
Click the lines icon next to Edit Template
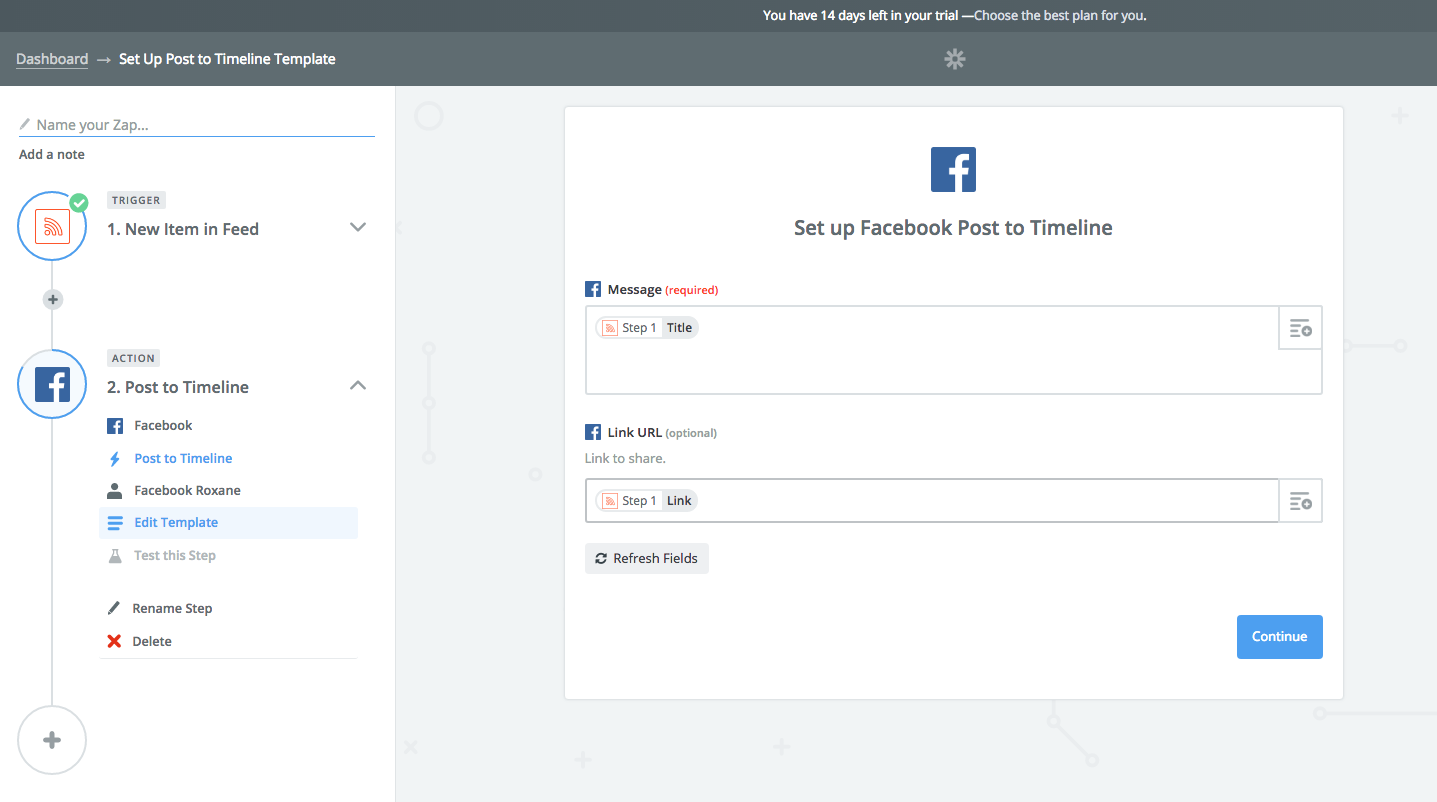pyautogui.click(x=115, y=523)
